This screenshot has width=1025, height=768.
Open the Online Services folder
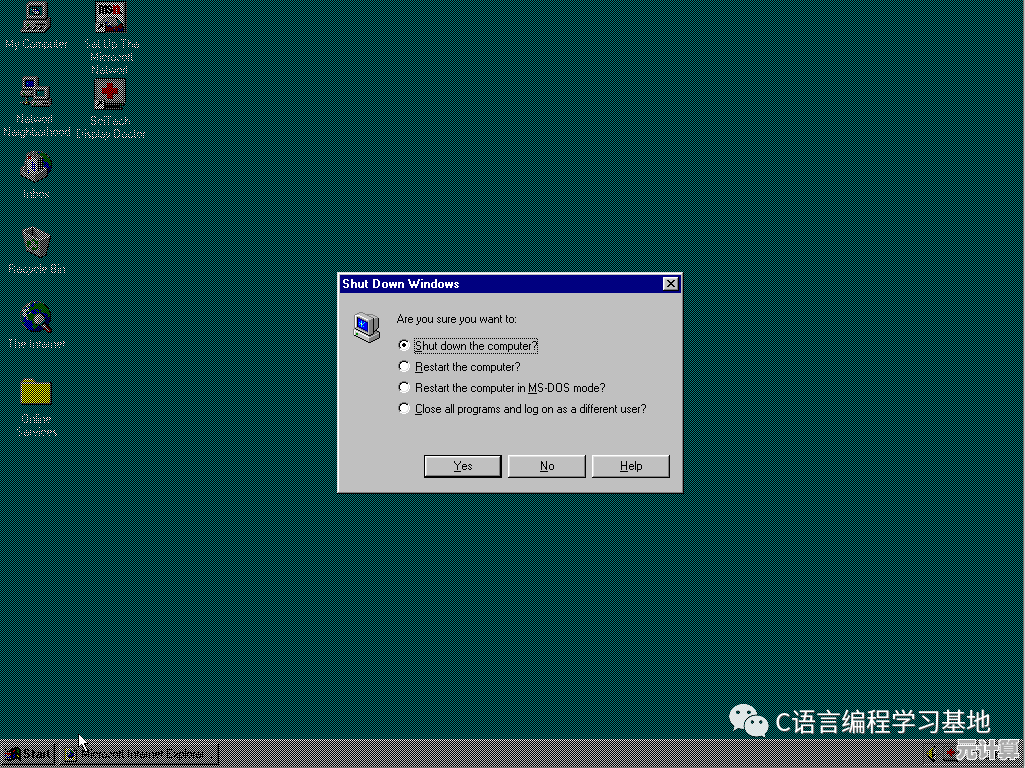[35, 395]
